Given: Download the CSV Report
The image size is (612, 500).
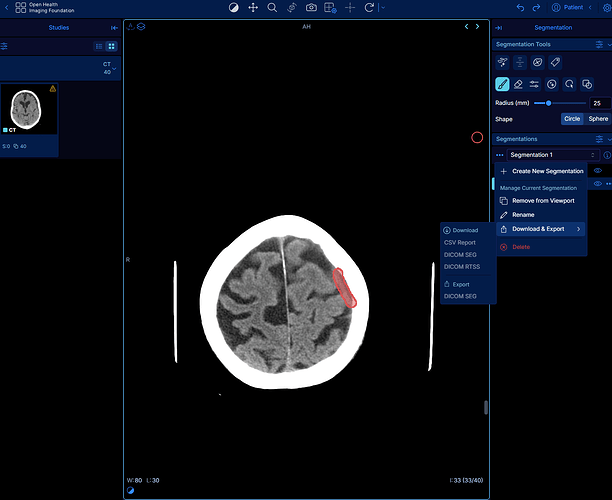Looking at the screenshot, I should 460,242.
